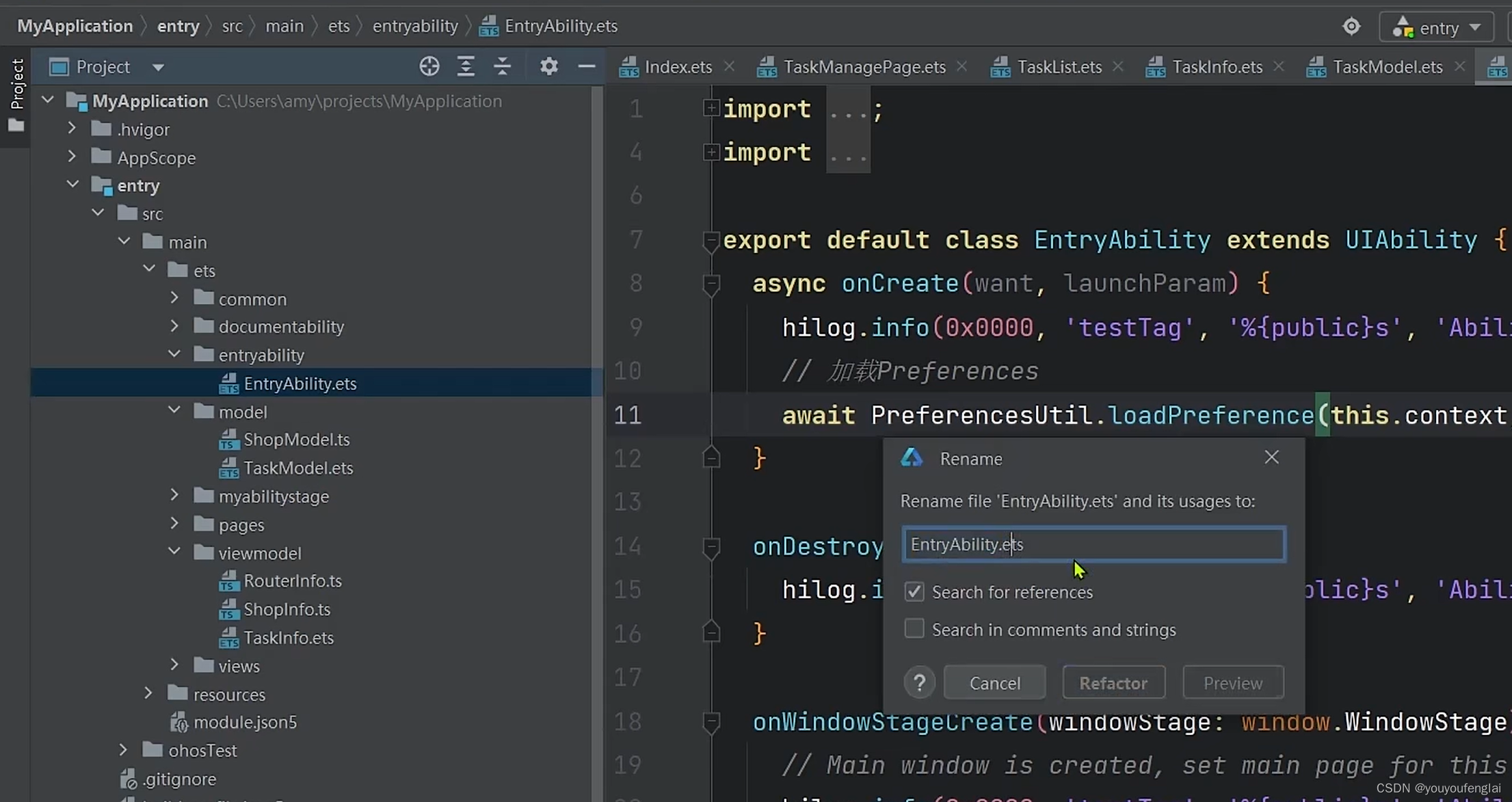Screen dimensions: 1512x802
Task: Expand the .hvigor folder
Action: click(72, 129)
